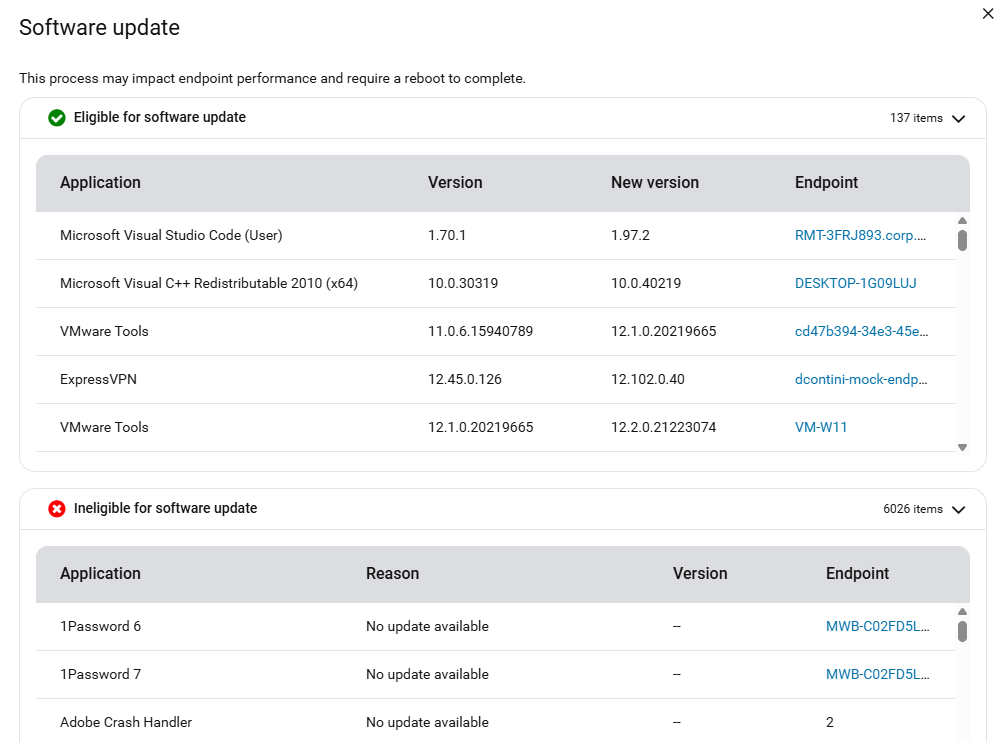This screenshot has height=742, width=1000.
Task: Click the eligible table scroll-down arrow
Action: tap(962, 447)
